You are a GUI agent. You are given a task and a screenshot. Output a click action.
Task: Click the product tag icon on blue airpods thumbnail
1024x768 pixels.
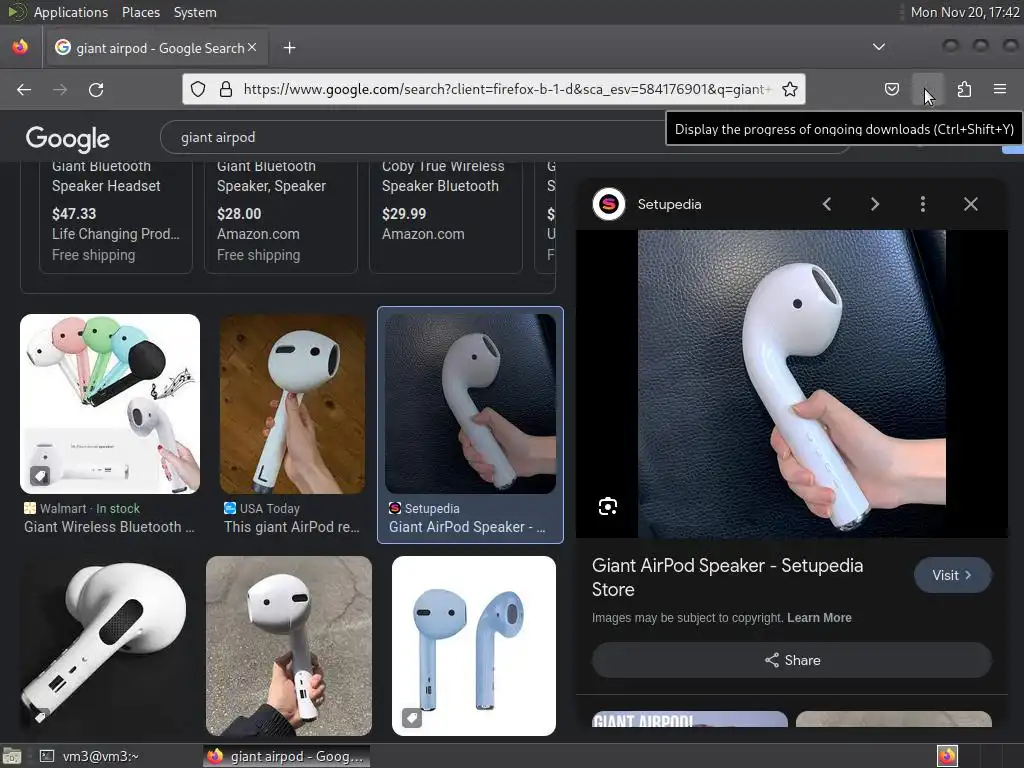coord(411,718)
